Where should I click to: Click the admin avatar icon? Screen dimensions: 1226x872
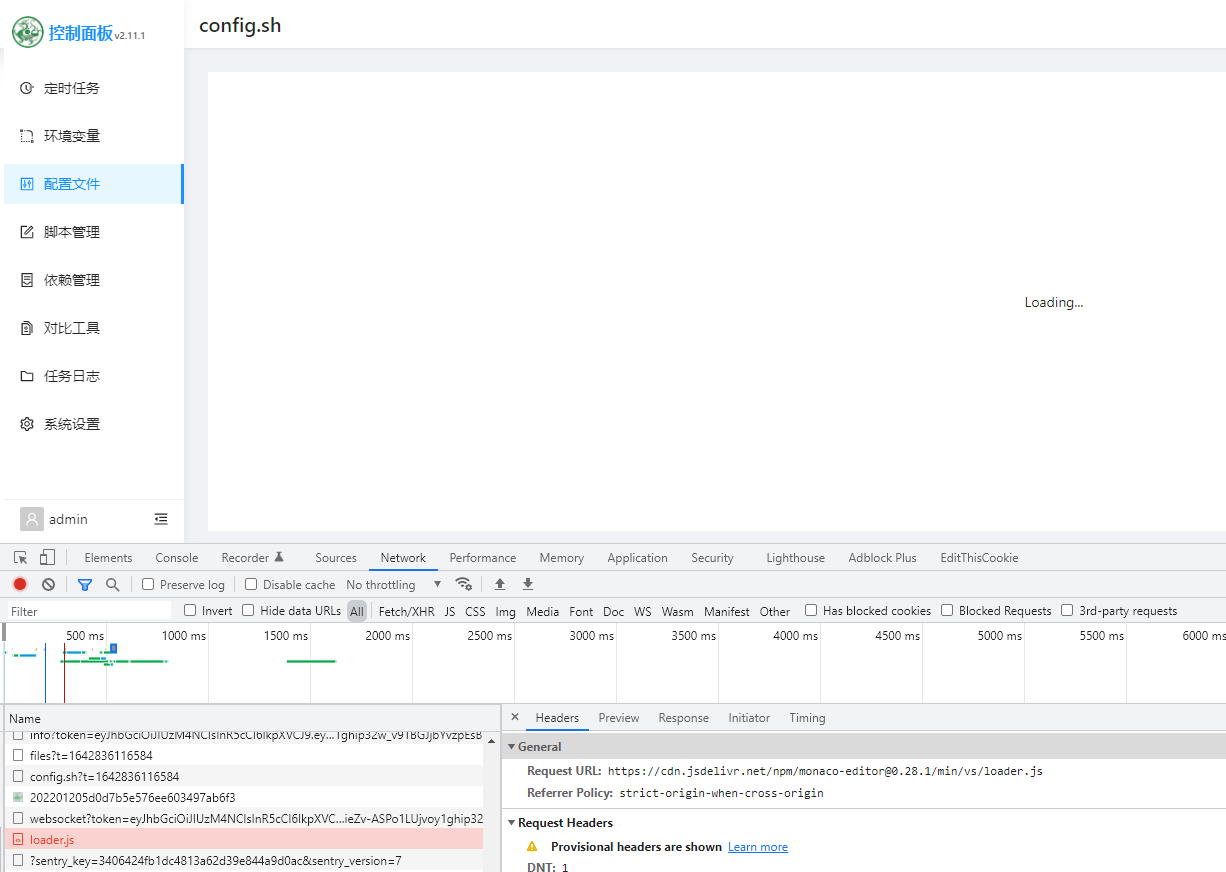tap(32, 519)
